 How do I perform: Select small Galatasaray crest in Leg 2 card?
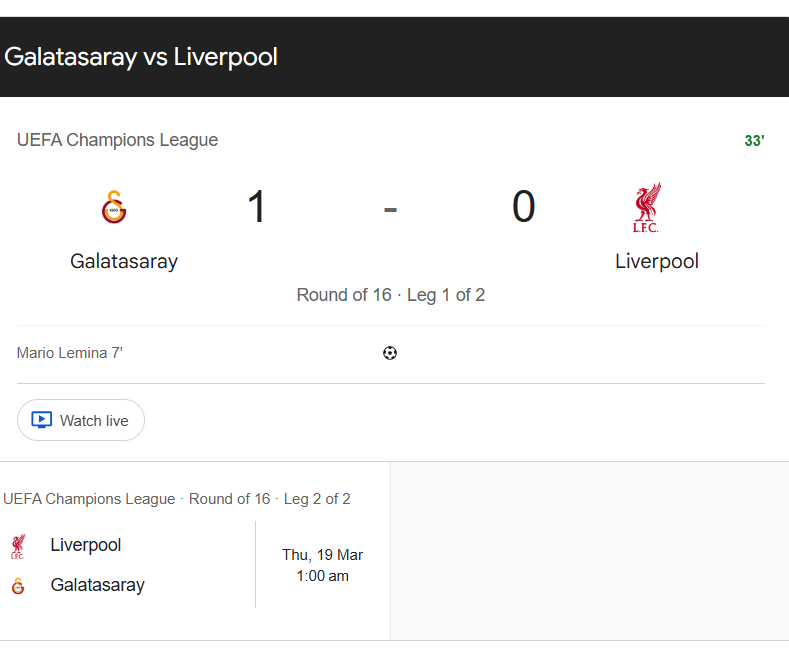tap(17, 586)
